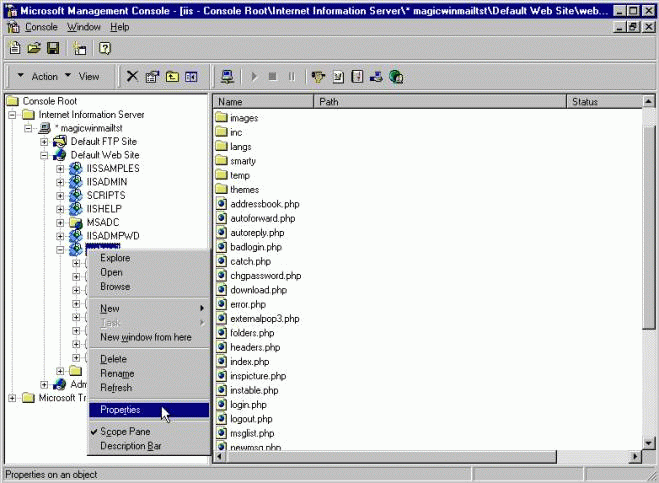Expand the IISADMIN node
Image resolution: width=659 pixels, height=483 pixels.
(x=60, y=182)
